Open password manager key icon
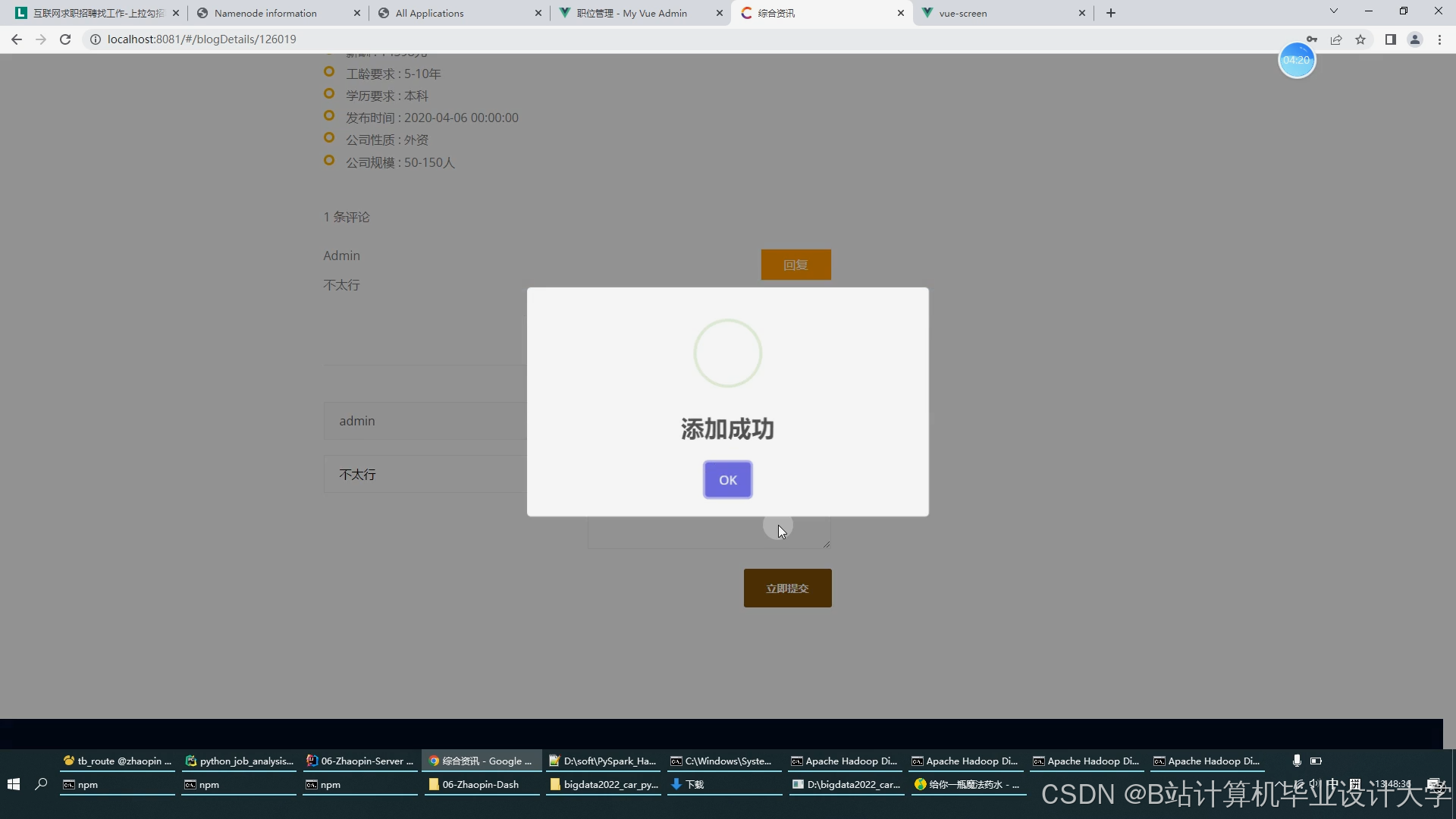The width and height of the screenshot is (1456, 819). (x=1311, y=39)
